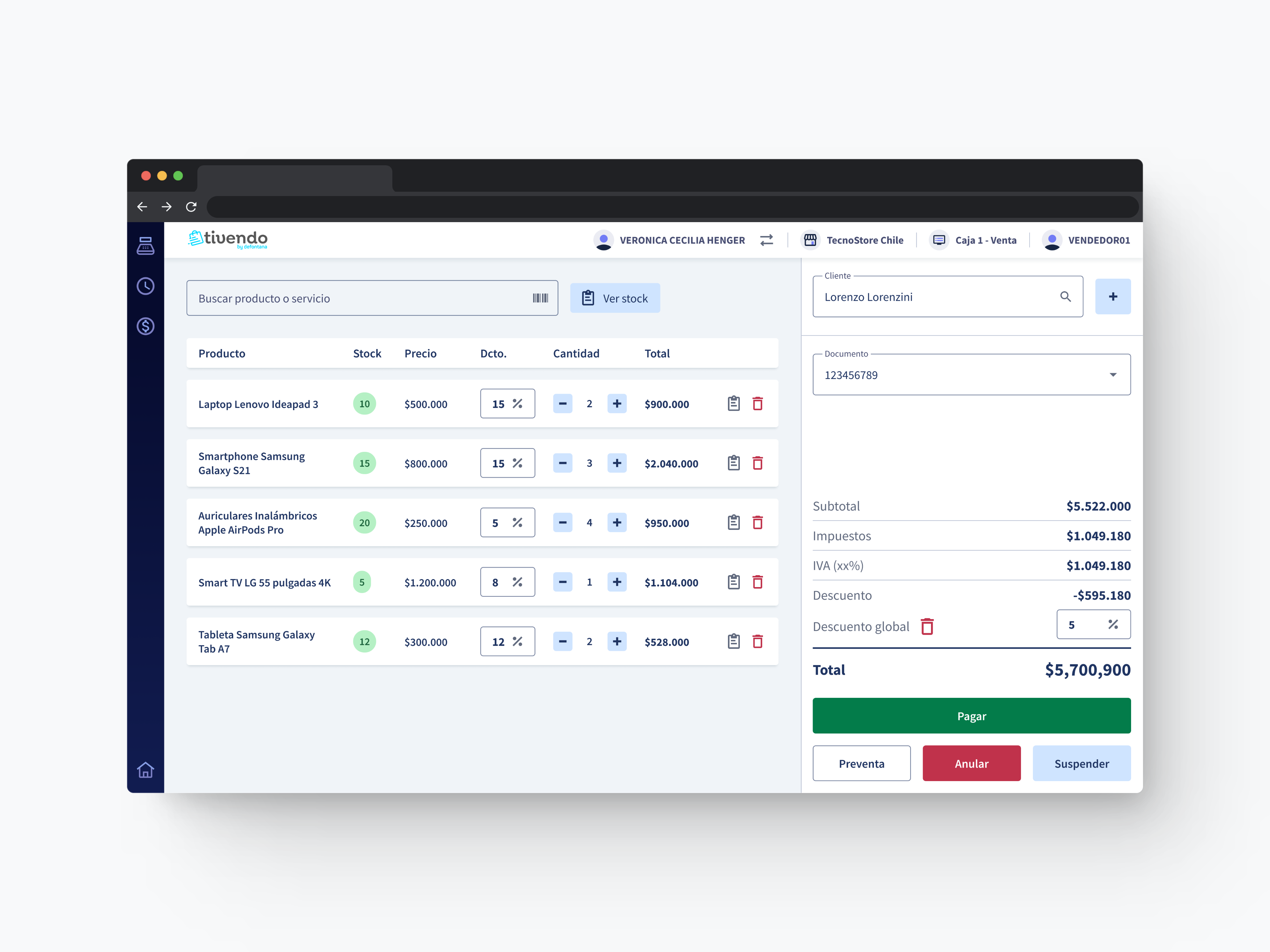Click stock badge 20 for AirPods Pro
This screenshot has width=1270, height=952.
pyautogui.click(x=364, y=522)
